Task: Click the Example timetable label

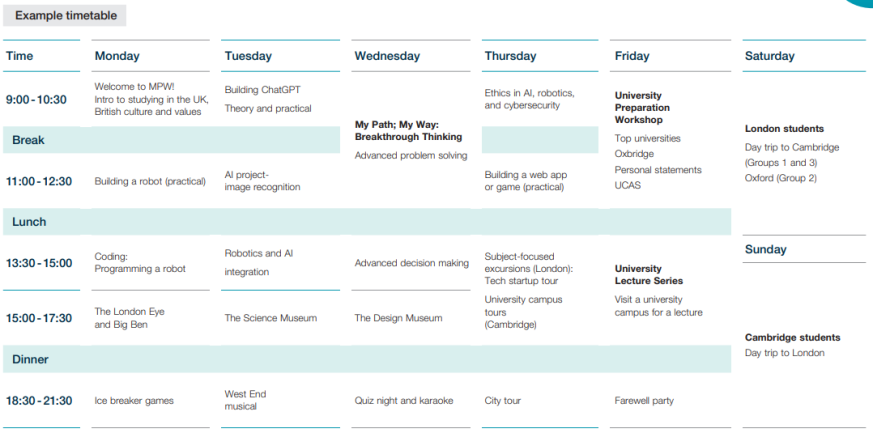Action: tap(66, 16)
